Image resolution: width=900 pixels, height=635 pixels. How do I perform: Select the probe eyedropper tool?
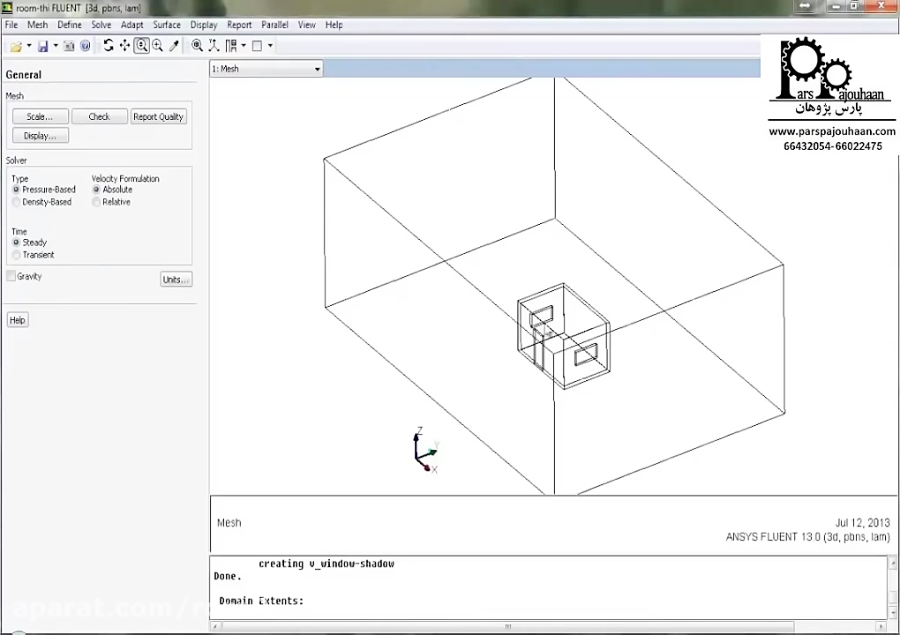(x=174, y=46)
